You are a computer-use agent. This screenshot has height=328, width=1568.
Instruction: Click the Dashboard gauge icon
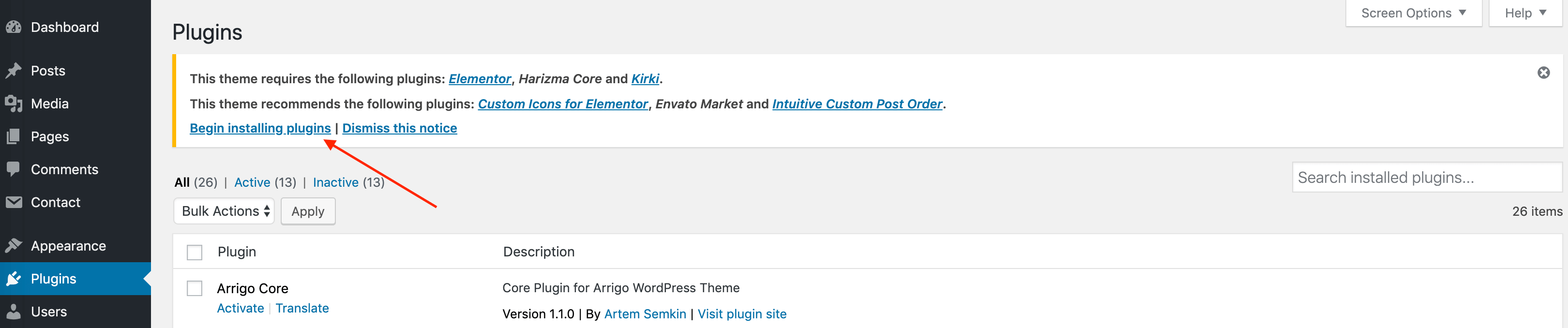pos(14,28)
